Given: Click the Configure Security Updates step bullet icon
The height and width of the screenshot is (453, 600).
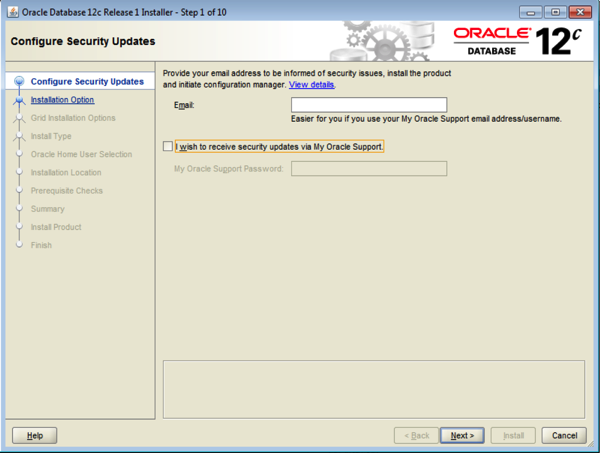Looking at the screenshot, I should pyautogui.click(x=19, y=81).
